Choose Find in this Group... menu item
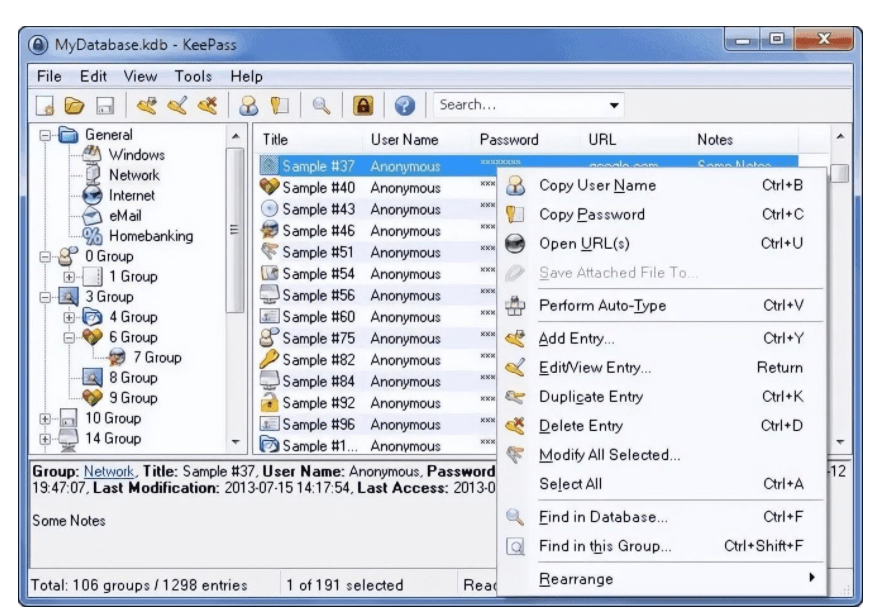 (x=661, y=546)
